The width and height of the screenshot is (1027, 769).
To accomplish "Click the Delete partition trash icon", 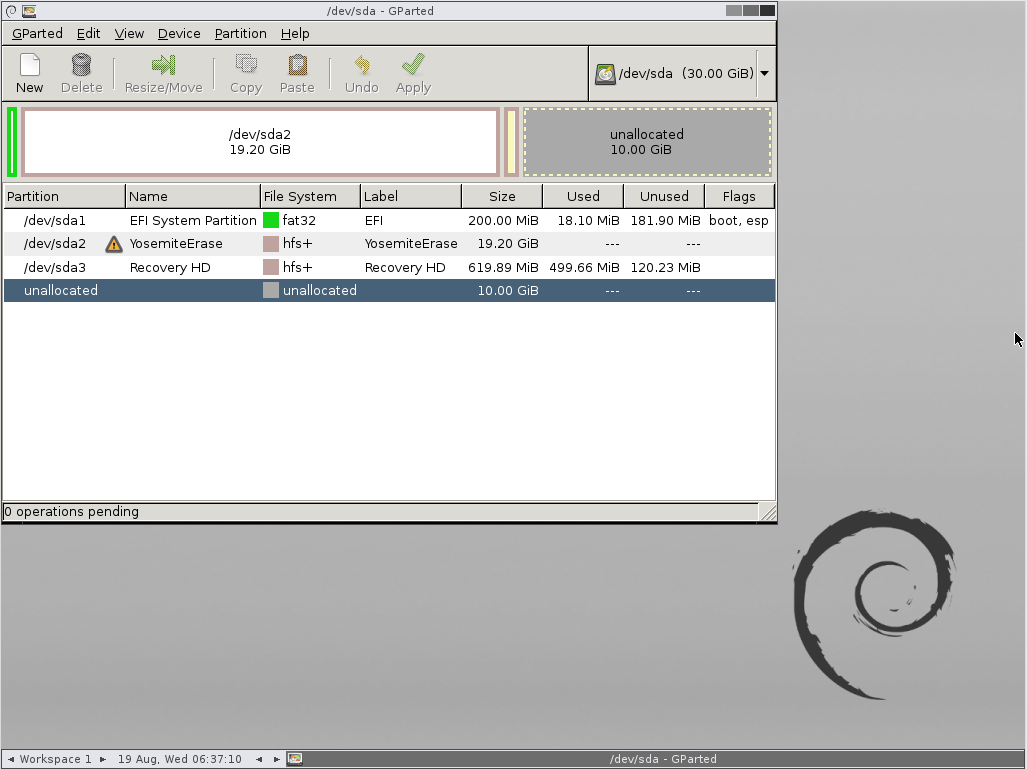I will [81, 66].
